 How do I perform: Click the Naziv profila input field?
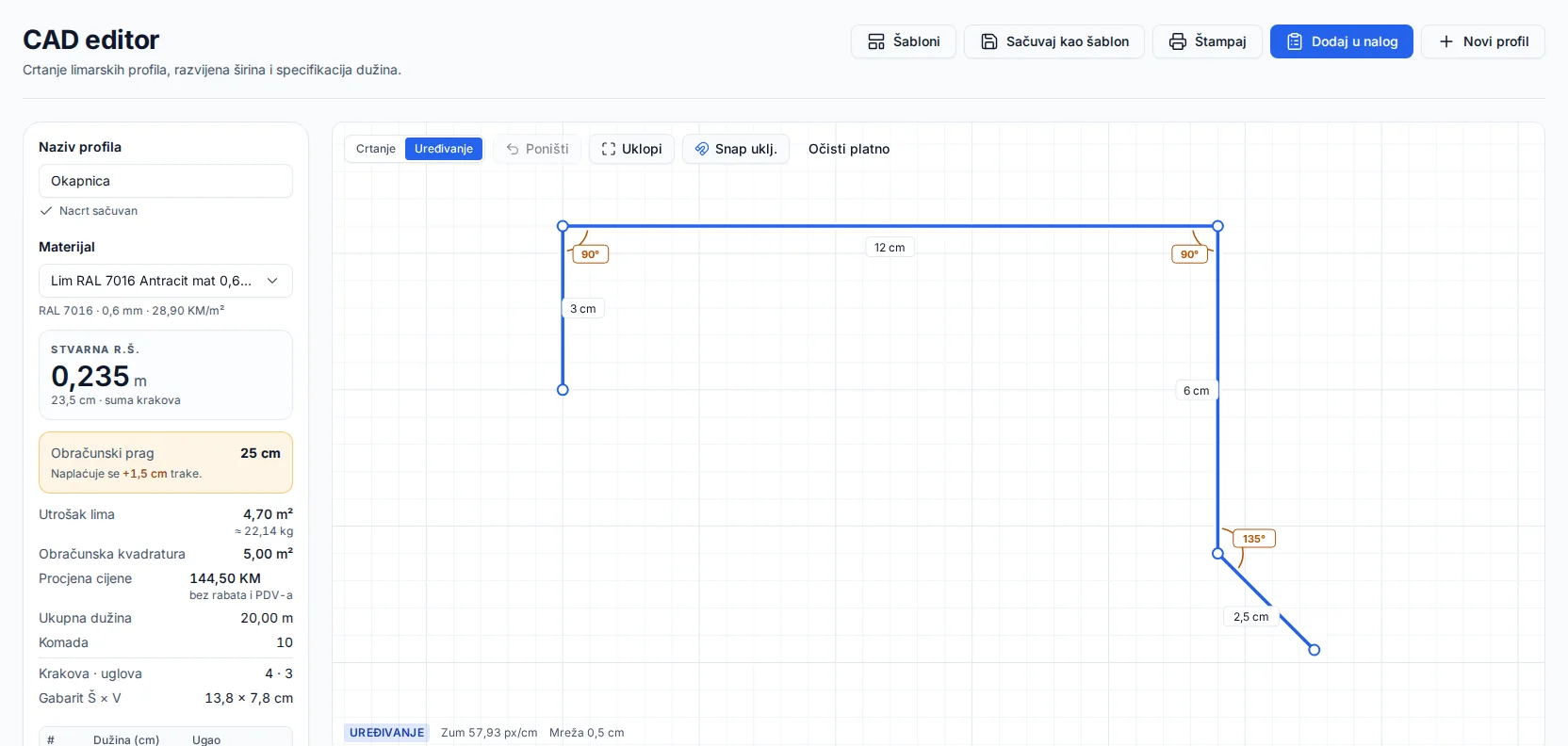coord(166,181)
